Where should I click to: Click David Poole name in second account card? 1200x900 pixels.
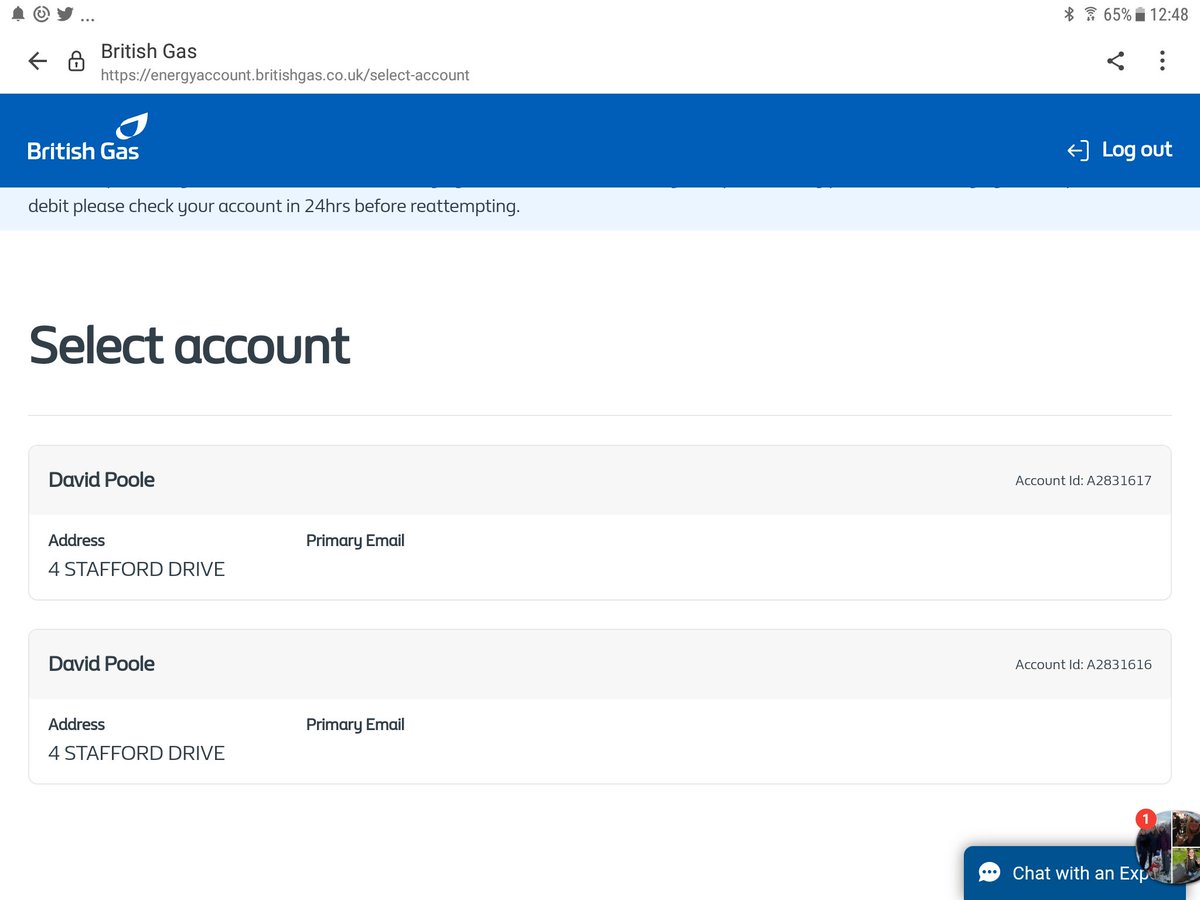[102, 664]
